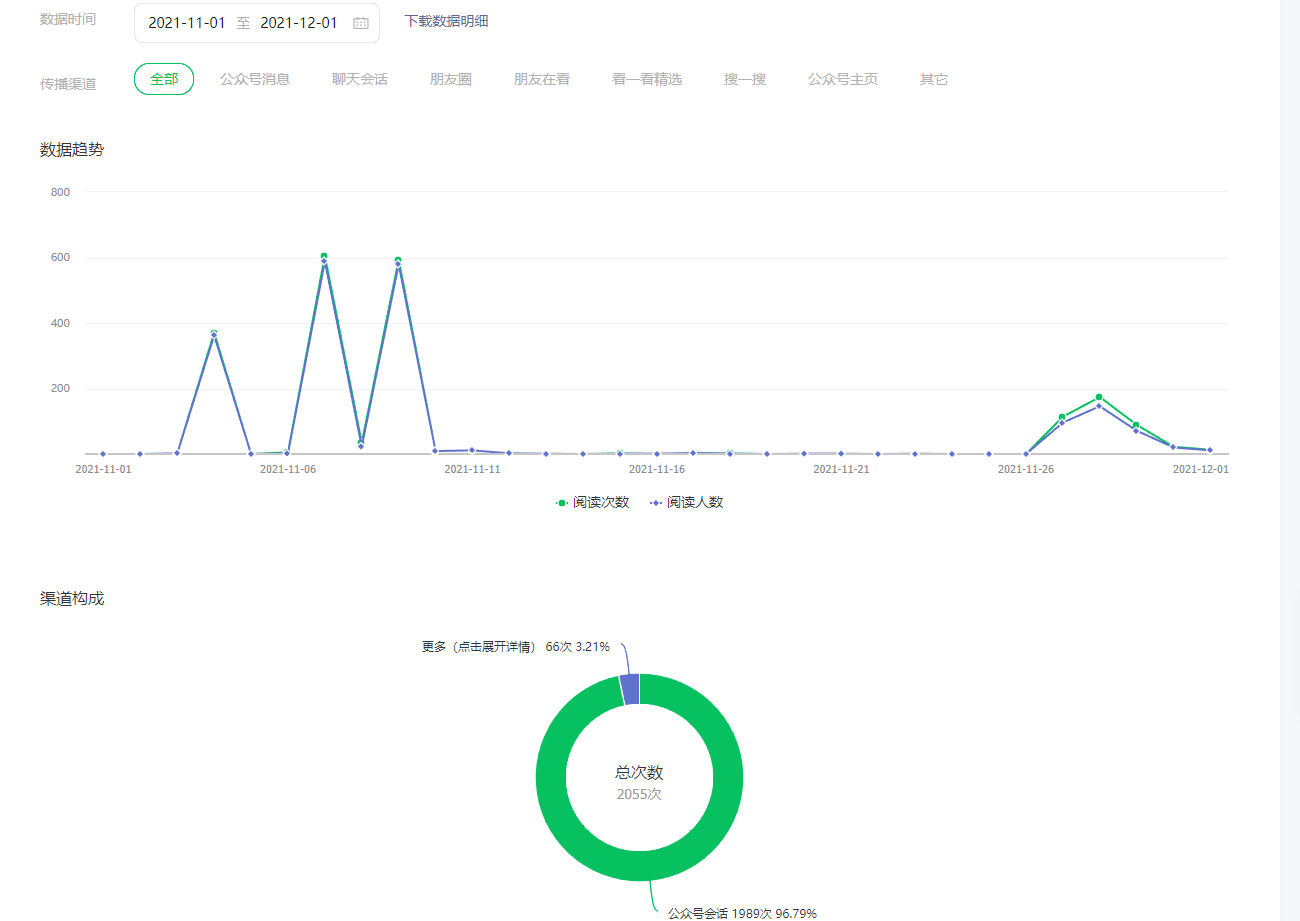Click start date 2021-11-01 field

[x=187, y=23]
